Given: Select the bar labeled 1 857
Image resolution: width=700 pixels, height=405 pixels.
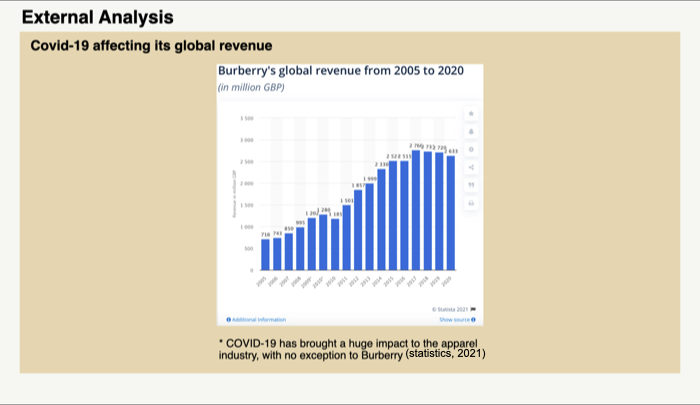Looking at the screenshot, I should [x=358, y=230].
